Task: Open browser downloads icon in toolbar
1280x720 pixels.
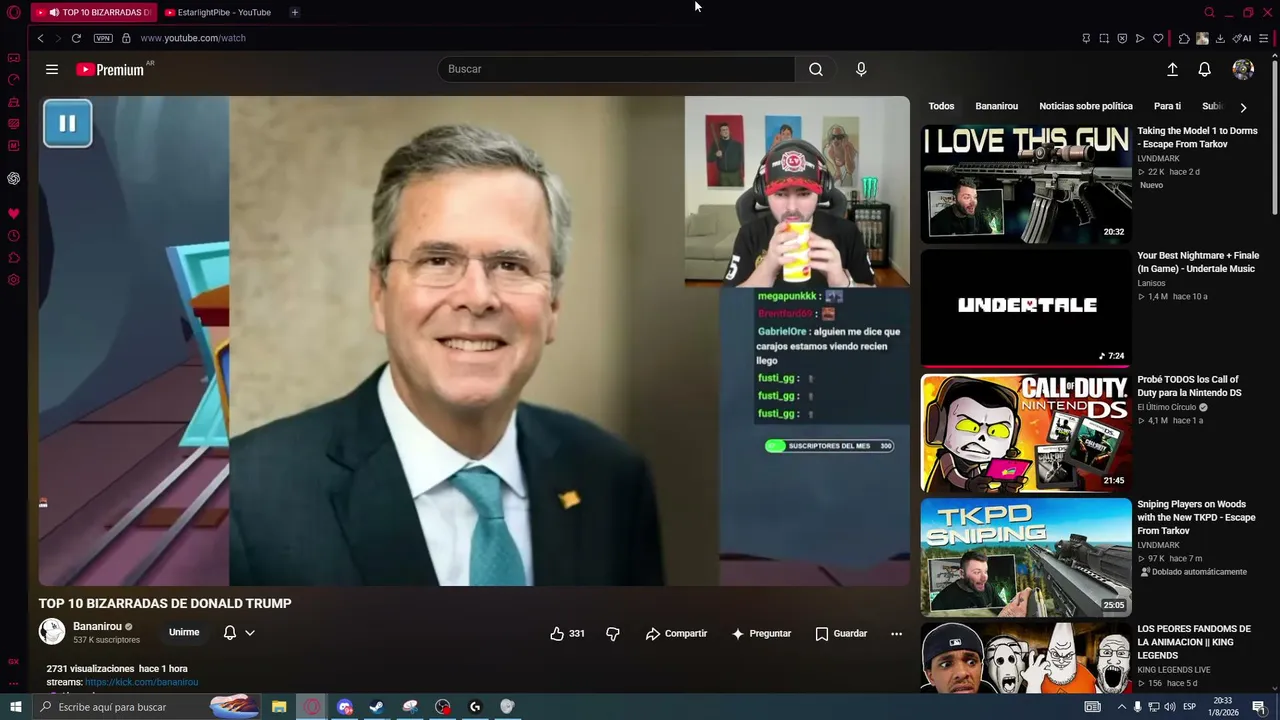Action: coord(1220,38)
